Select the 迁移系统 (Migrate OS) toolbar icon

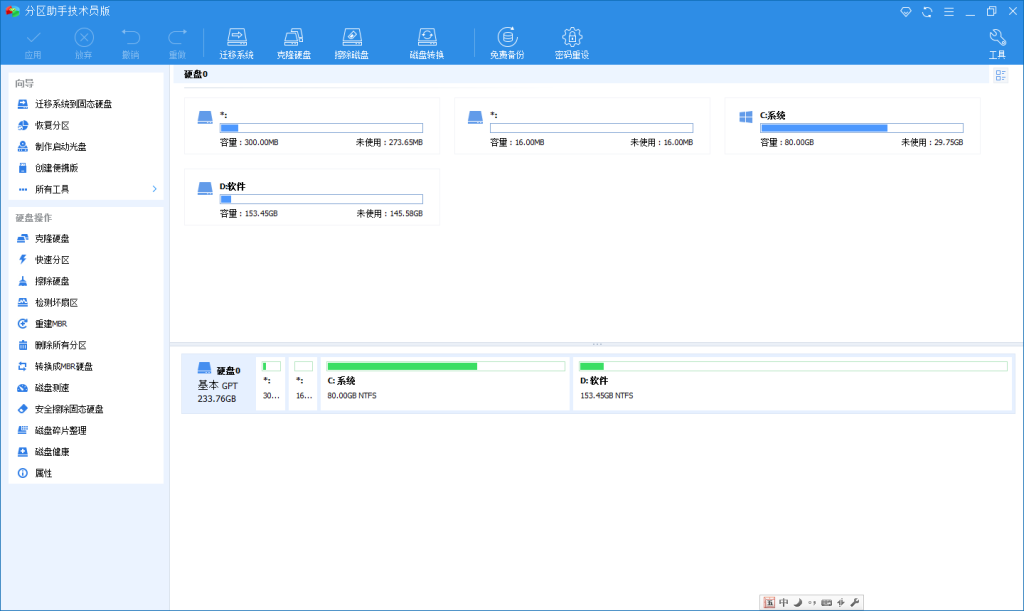click(x=236, y=40)
